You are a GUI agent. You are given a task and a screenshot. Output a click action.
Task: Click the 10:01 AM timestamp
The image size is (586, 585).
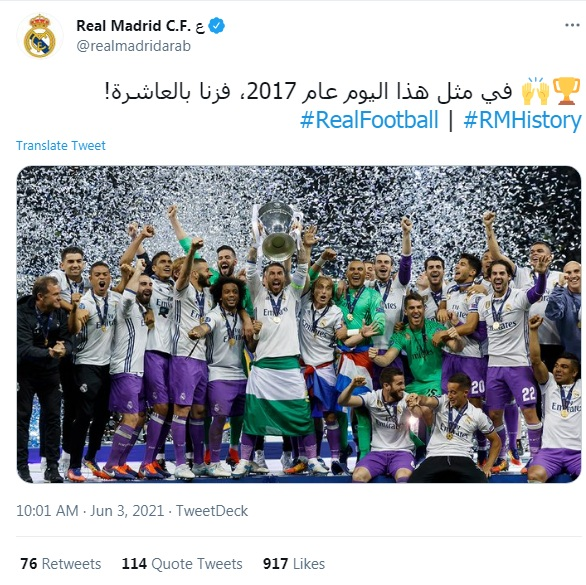[47, 511]
